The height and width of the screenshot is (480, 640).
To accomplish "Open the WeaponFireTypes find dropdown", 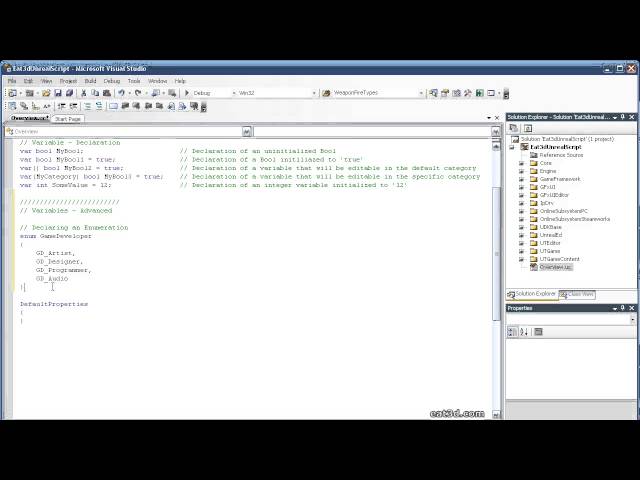I will click(x=421, y=93).
